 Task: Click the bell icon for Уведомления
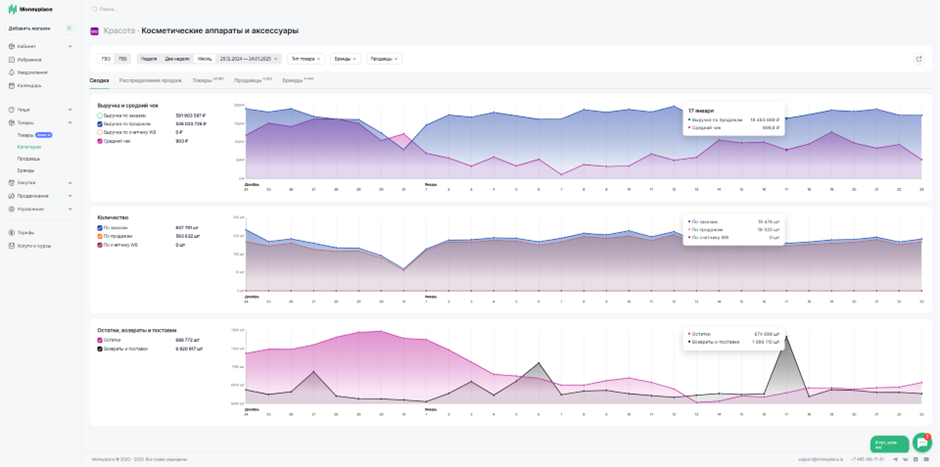coord(11,73)
